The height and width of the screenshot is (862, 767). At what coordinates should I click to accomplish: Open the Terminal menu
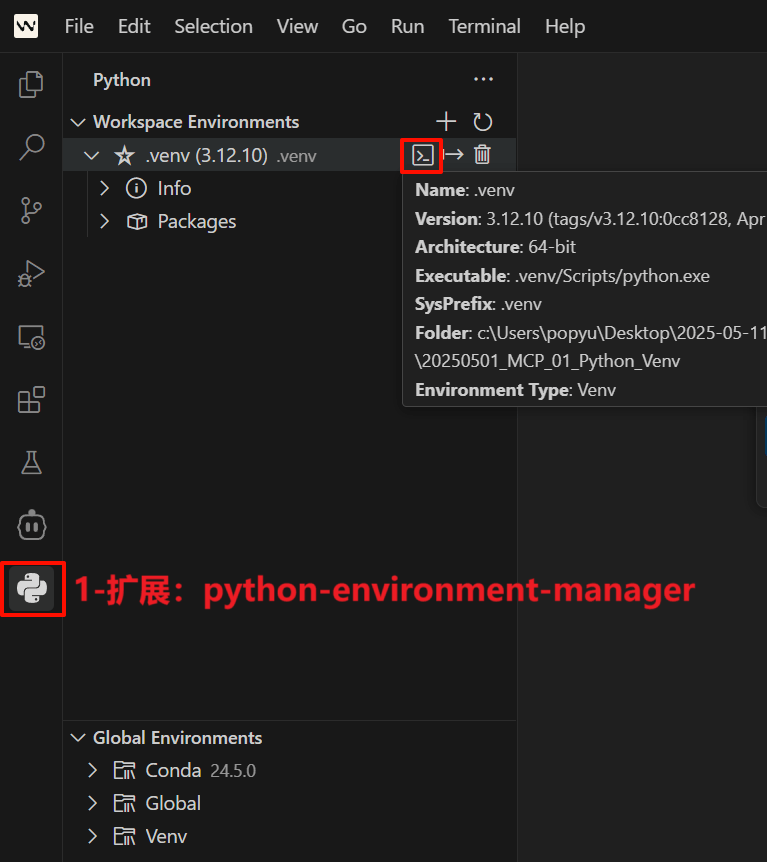click(484, 26)
